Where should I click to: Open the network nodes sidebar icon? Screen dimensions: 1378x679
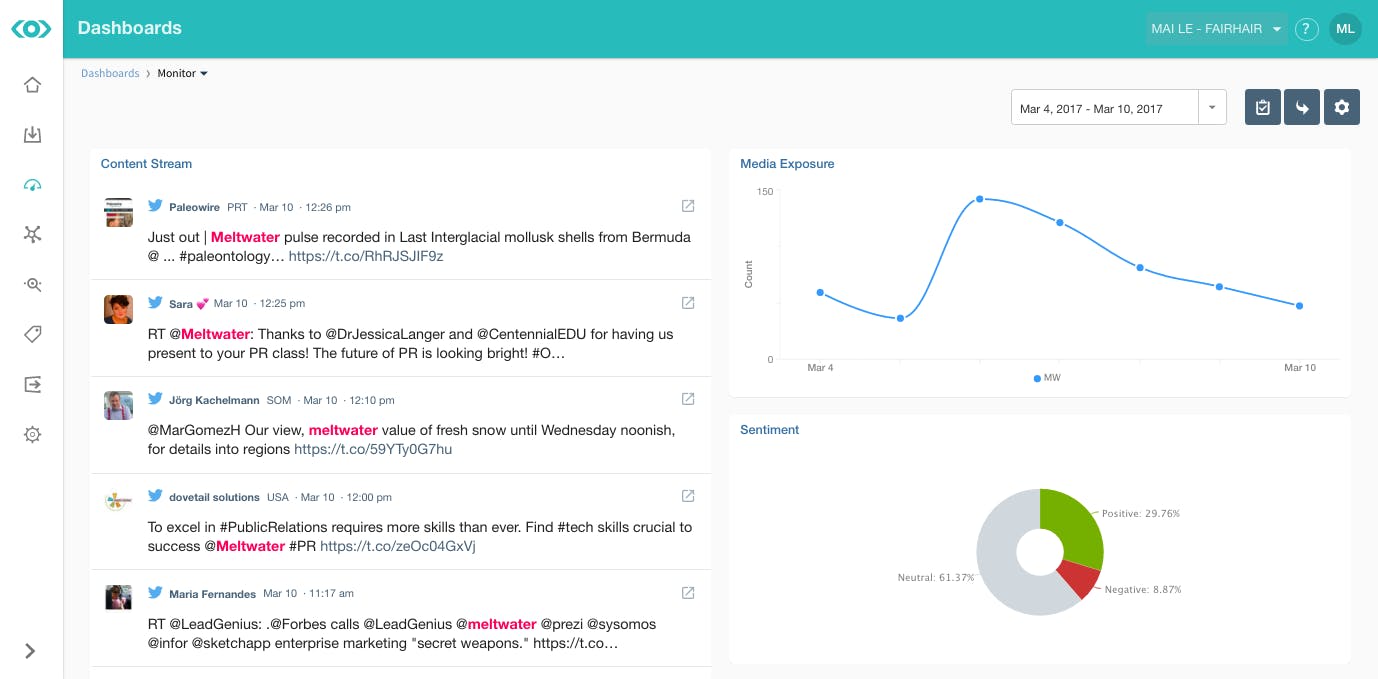tap(32, 234)
